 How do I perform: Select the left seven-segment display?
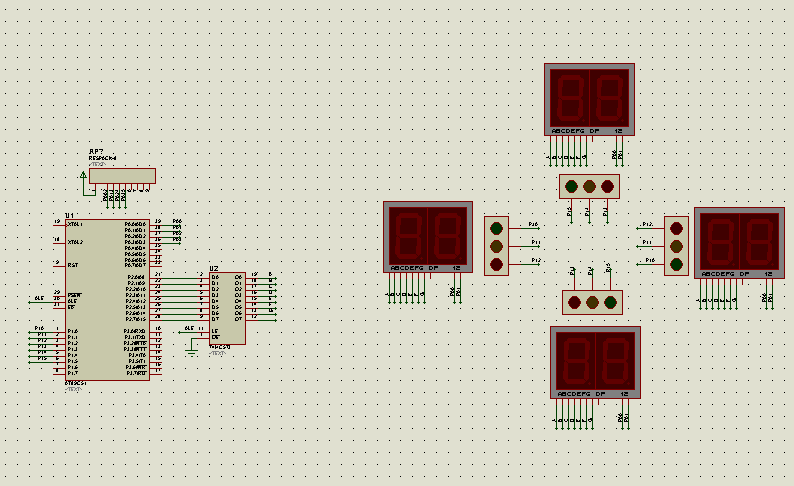coord(428,237)
